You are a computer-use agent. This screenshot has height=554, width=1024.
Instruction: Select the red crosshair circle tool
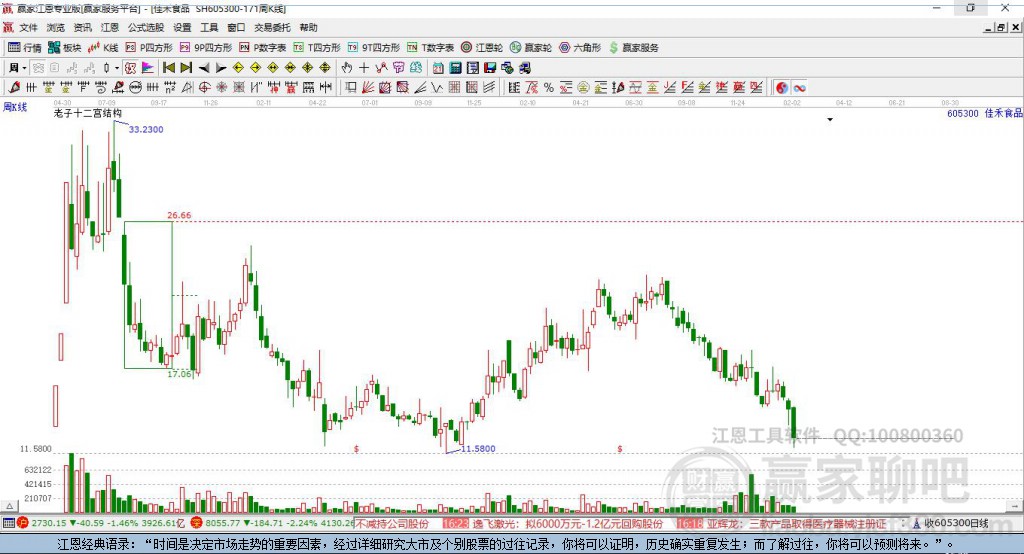204,88
